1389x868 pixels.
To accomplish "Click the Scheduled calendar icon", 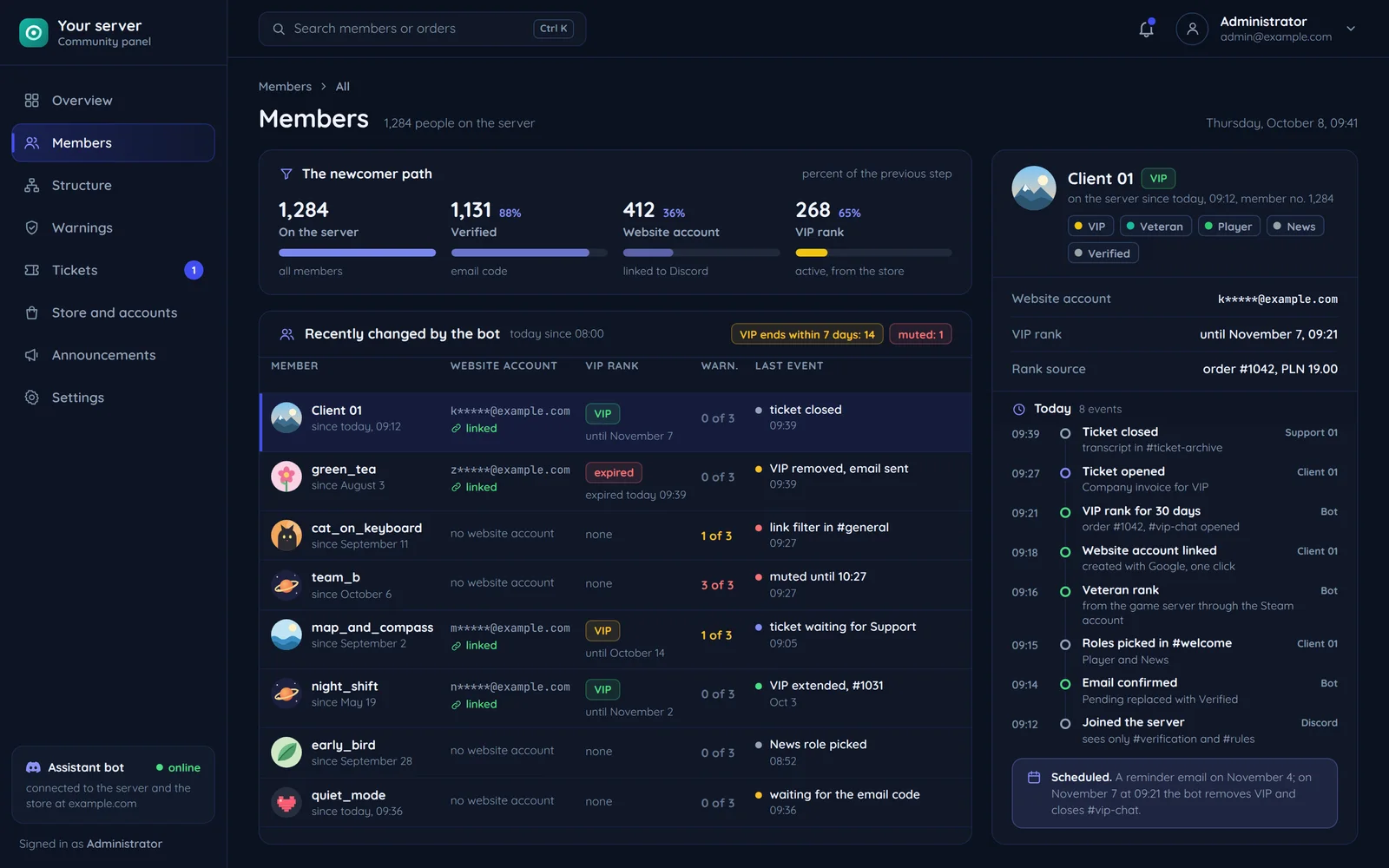I will tap(1034, 778).
